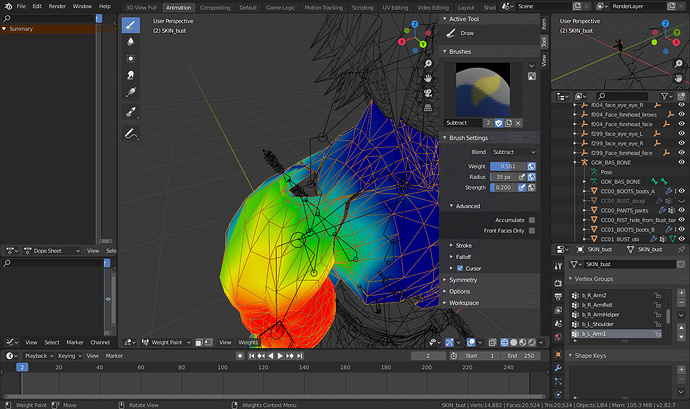Image resolution: width=690 pixels, height=409 pixels.
Task: Select the Gradient weight tool
Action: click(131, 92)
